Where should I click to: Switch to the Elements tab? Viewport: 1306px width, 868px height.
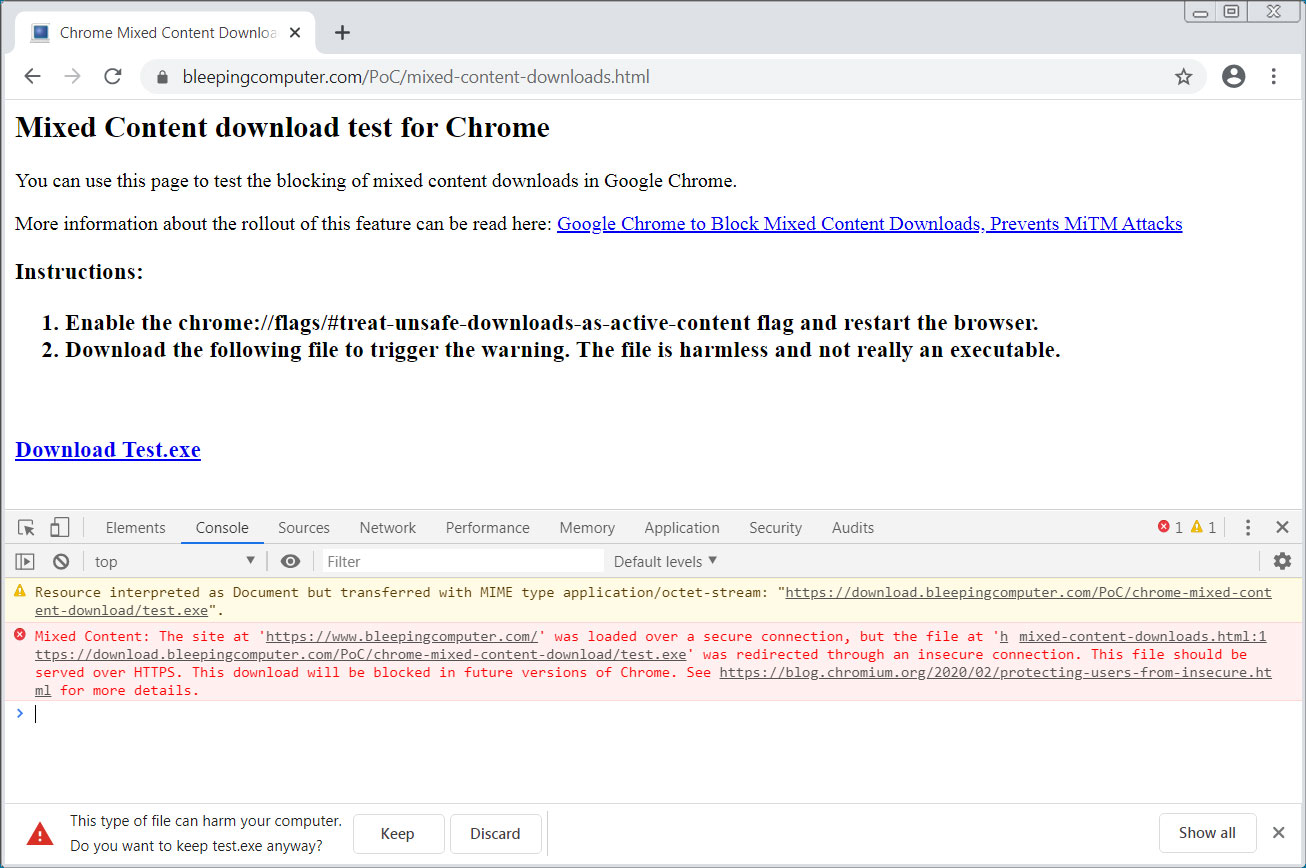tap(135, 528)
